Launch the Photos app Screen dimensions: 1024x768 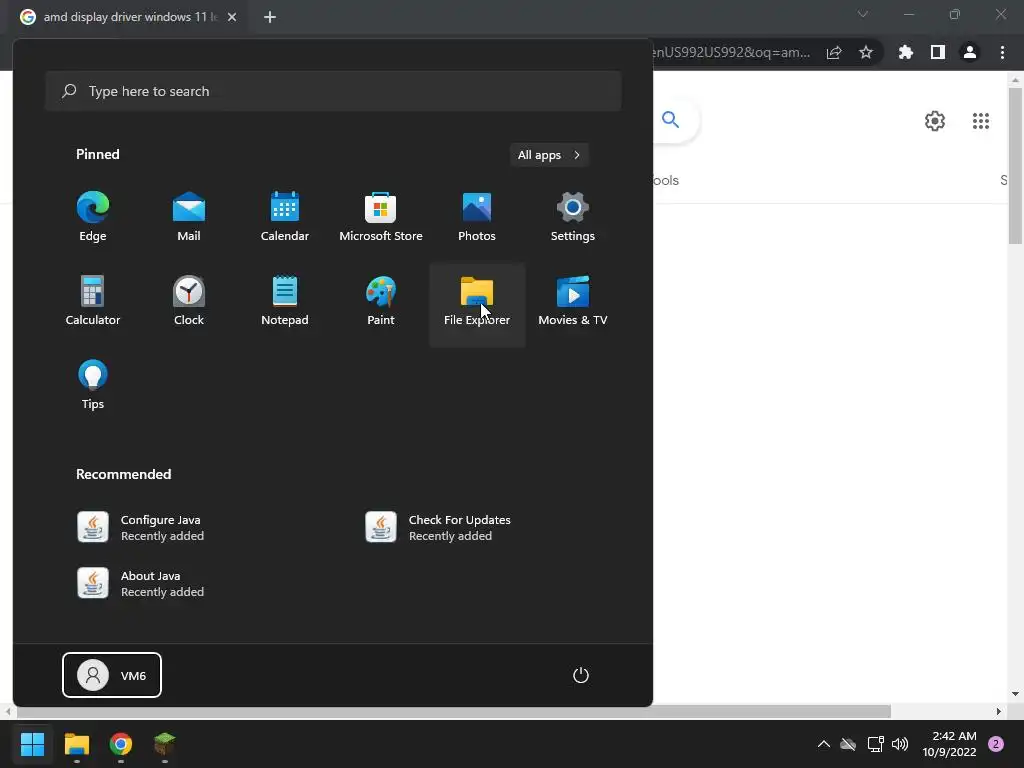pos(477,217)
